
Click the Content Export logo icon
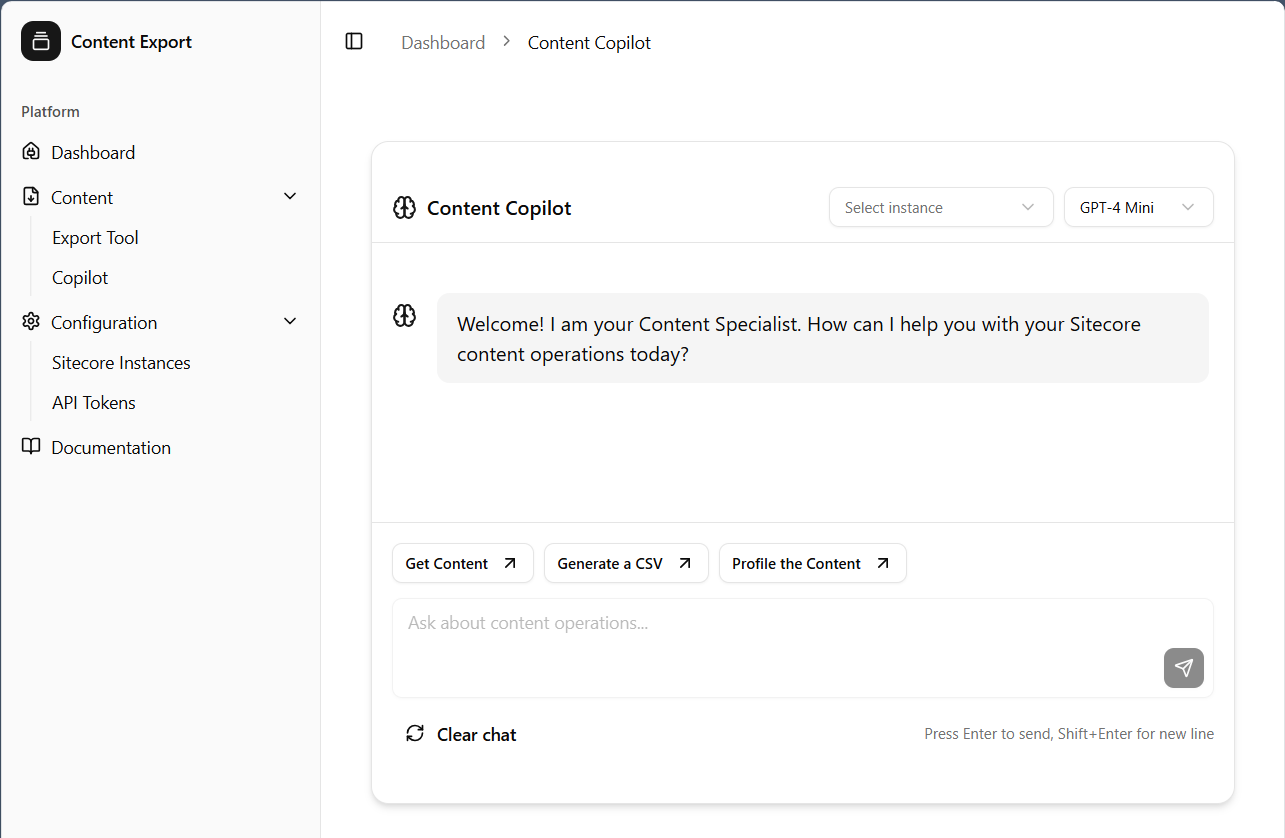(41, 41)
